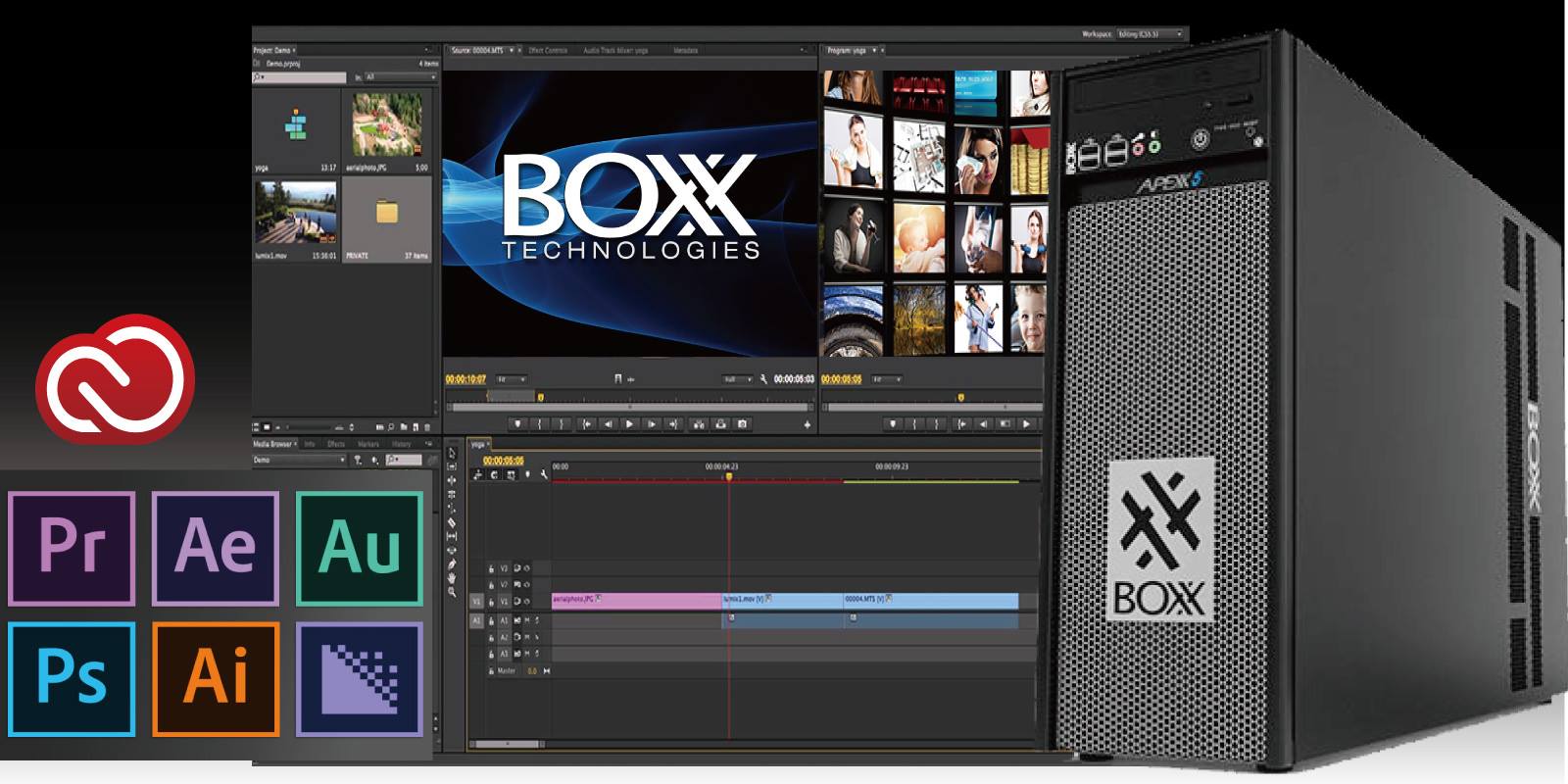Select the Razor tool in the tools panel
Image resolution: width=1568 pixels, height=784 pixels.
tap(452, 522)
